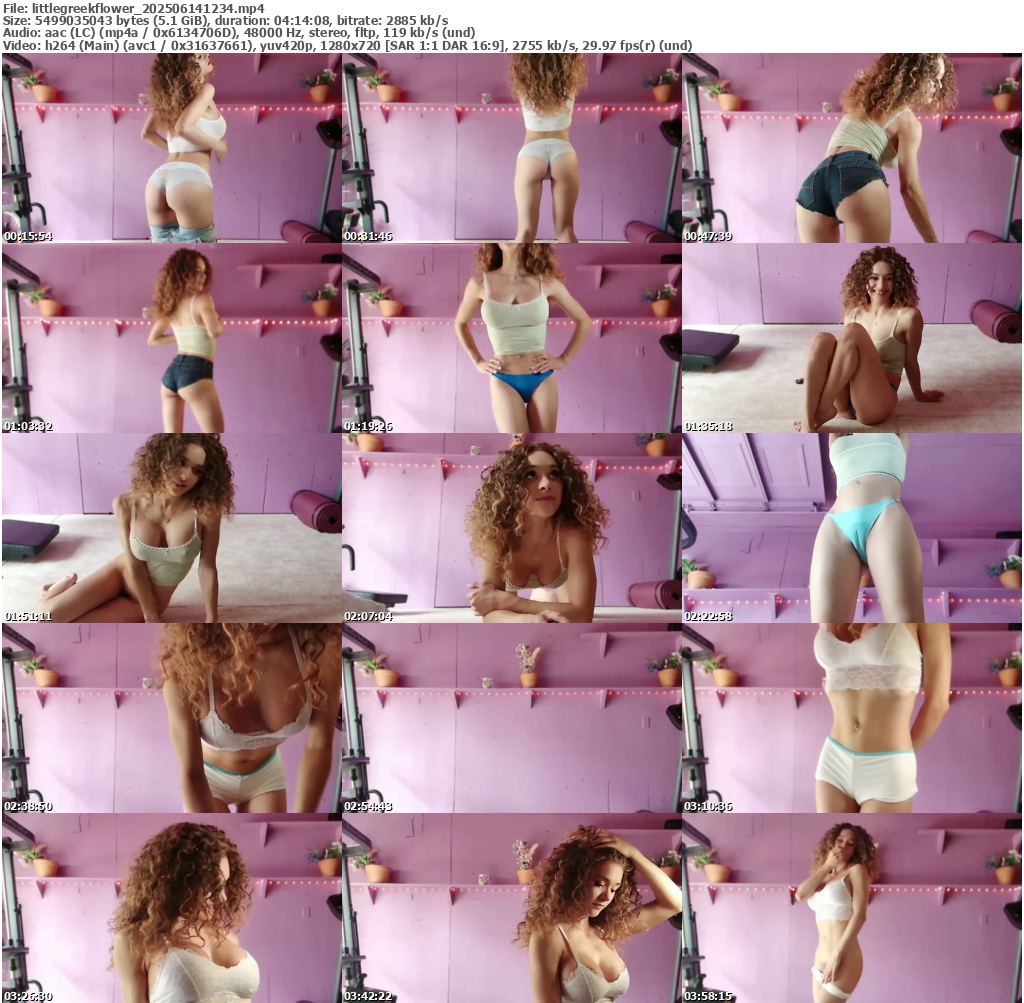Open the thumbnail timestamped 03:26:30
The width and height of the screenshot is (1024, 1003).
tap(171, 908)
